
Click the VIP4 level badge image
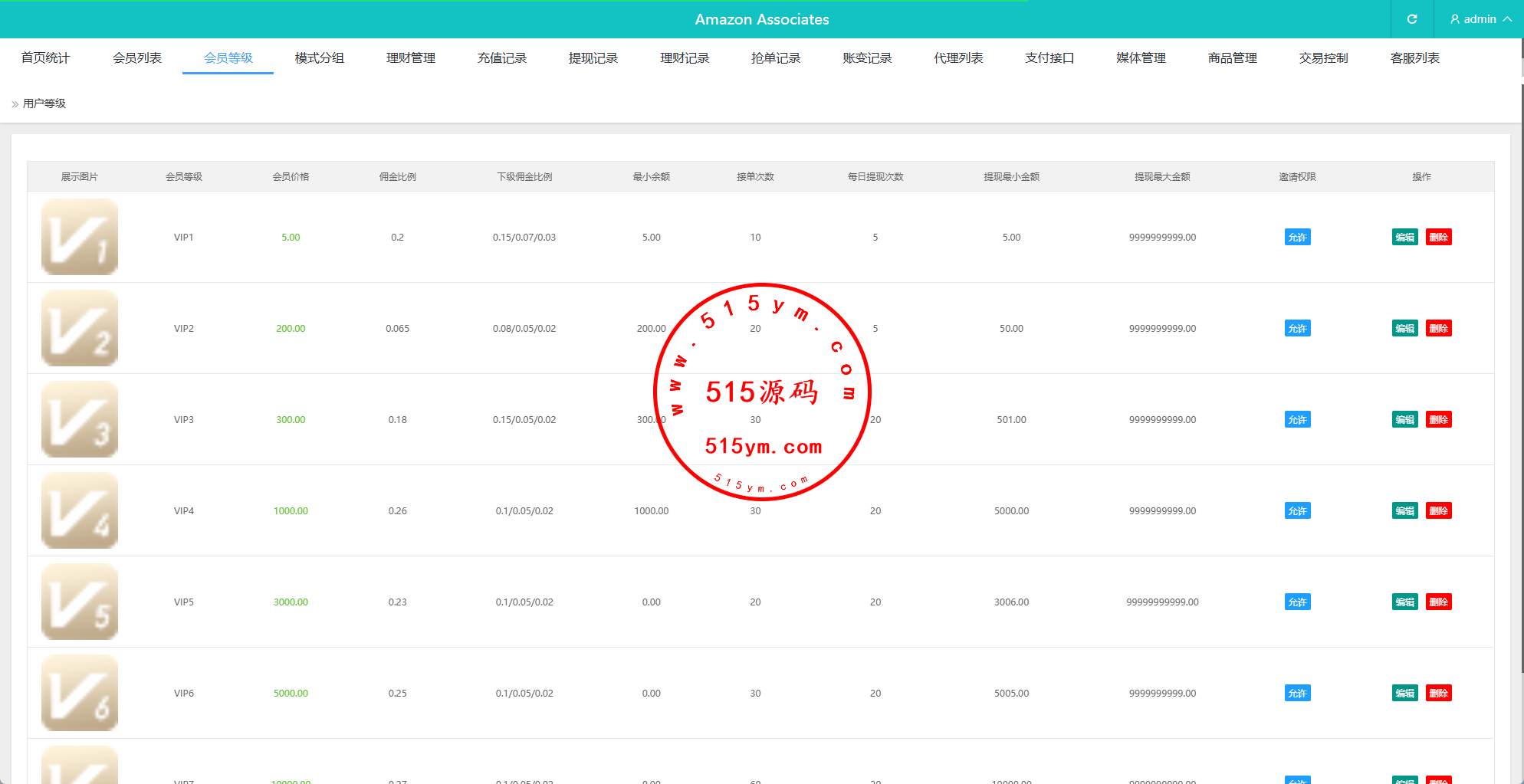tap(80, 510)
